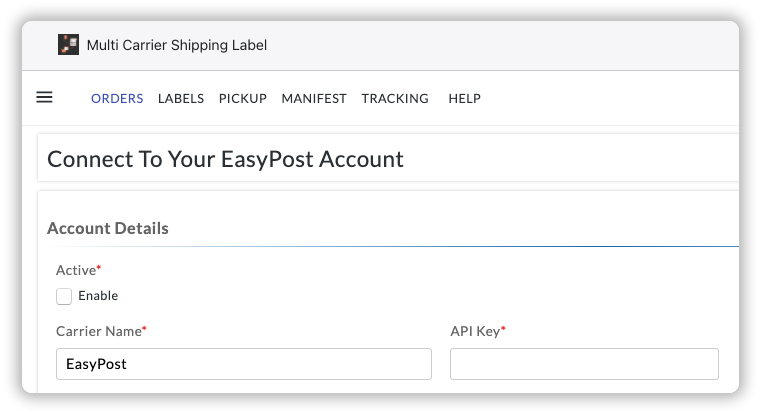Click the red asterisk next to API Key
The image size is (761, 413).
pos(503,328)
